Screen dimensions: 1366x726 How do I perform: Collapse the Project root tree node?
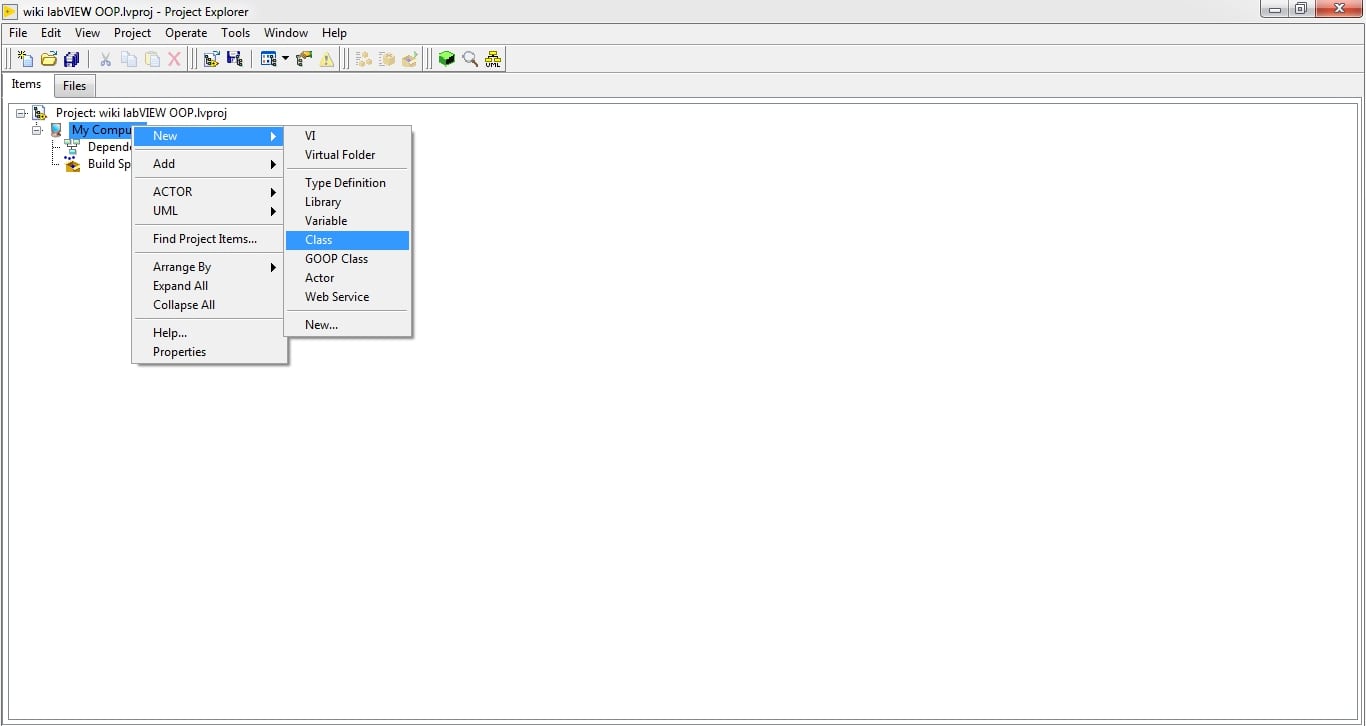[x=22, y=113]
